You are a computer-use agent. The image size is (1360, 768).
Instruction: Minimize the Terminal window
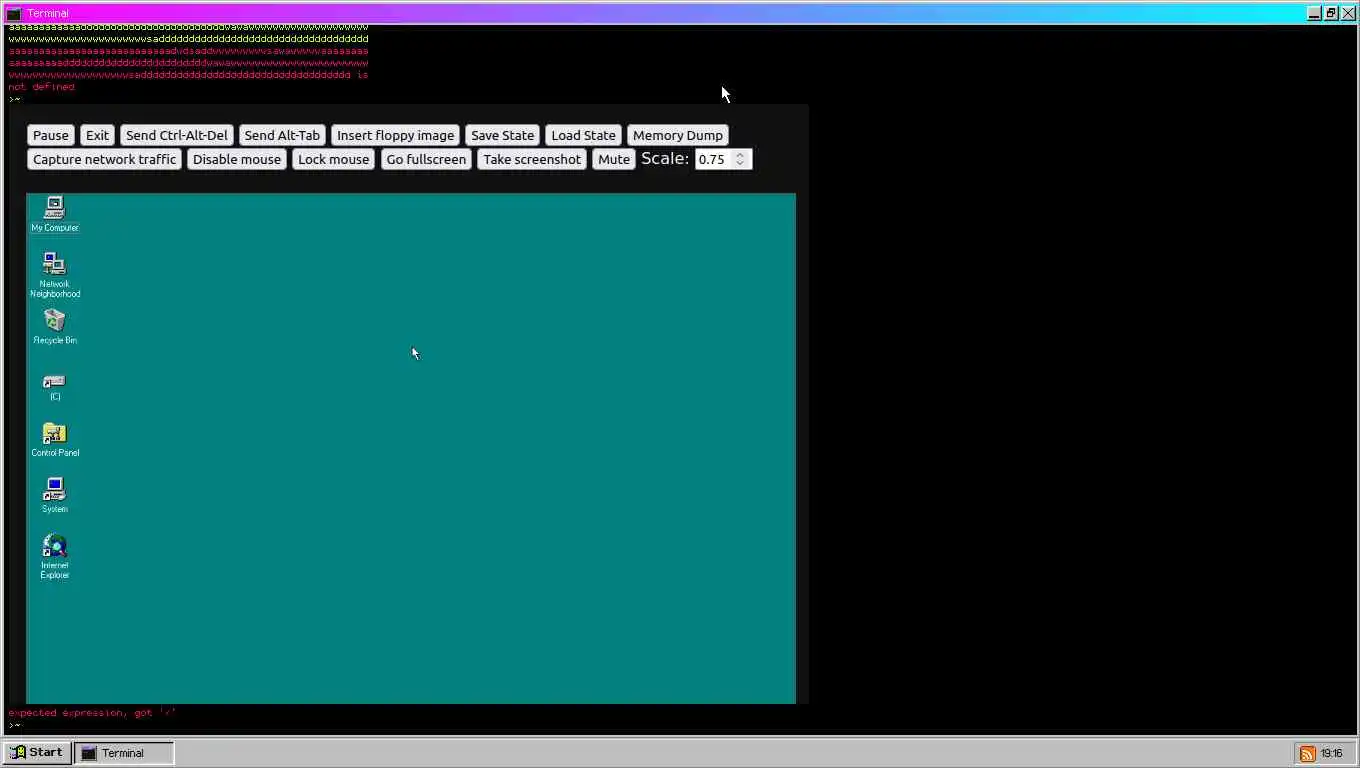point(1314,14)
